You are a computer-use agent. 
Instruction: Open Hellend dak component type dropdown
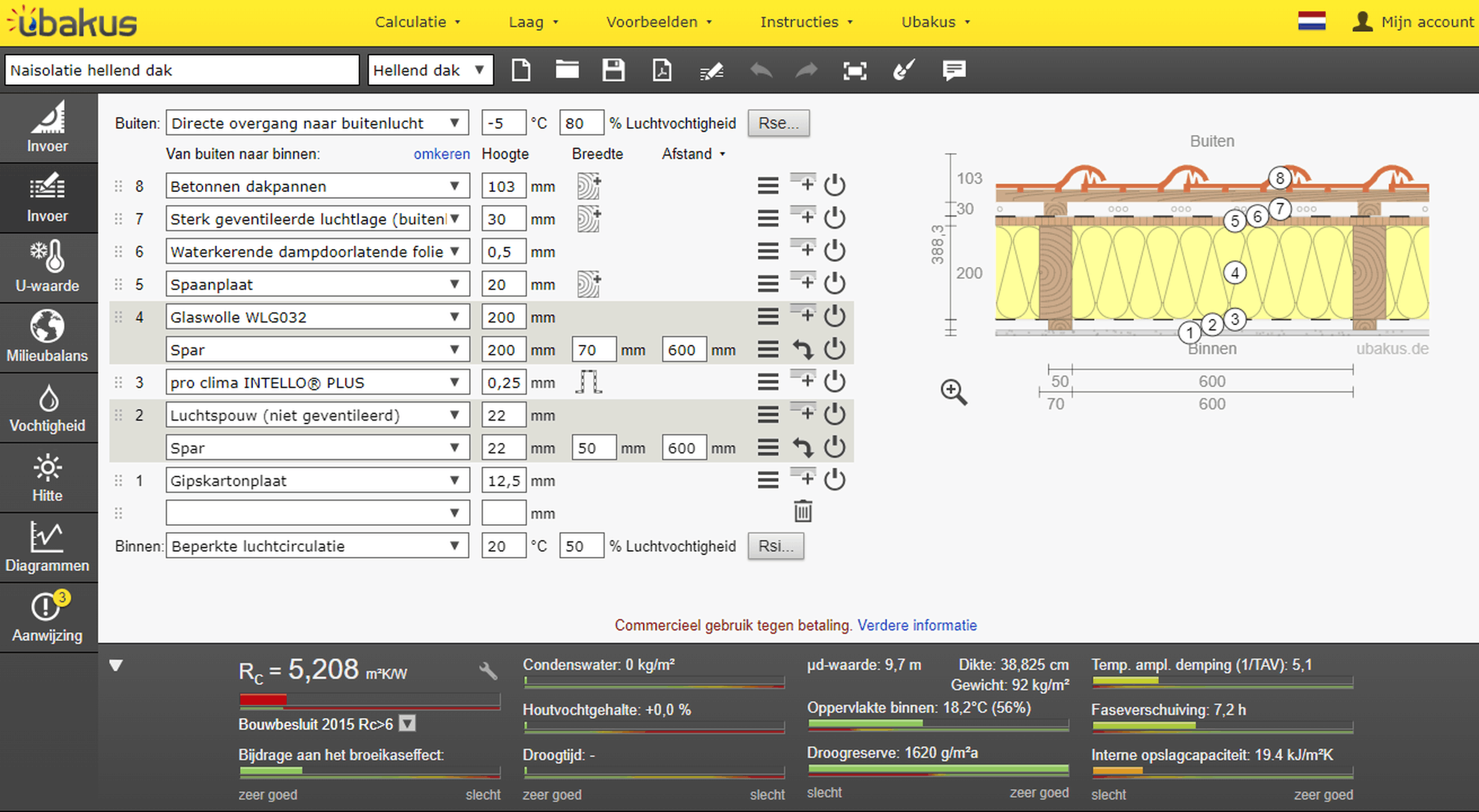click(431, 70)
